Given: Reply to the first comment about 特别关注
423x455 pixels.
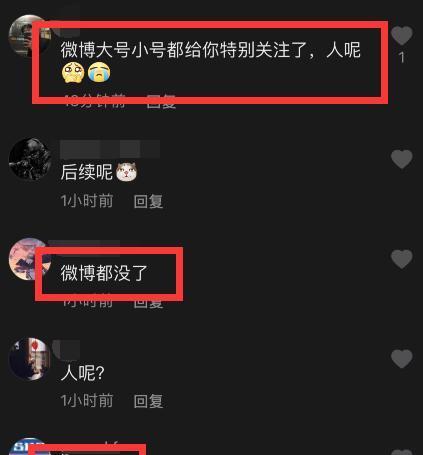Looking at the screenshot, I should (x=161, y=102).
